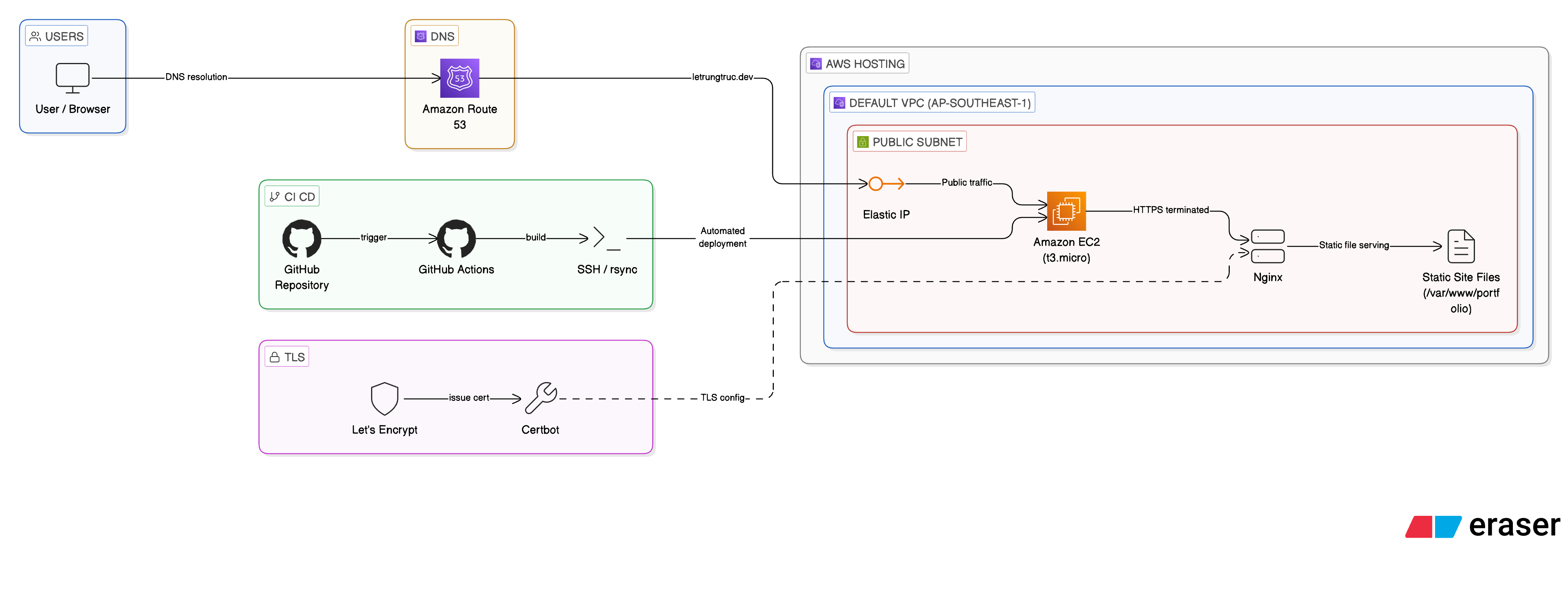Click the 'Elastic IP' node caption

pos(886,215)
